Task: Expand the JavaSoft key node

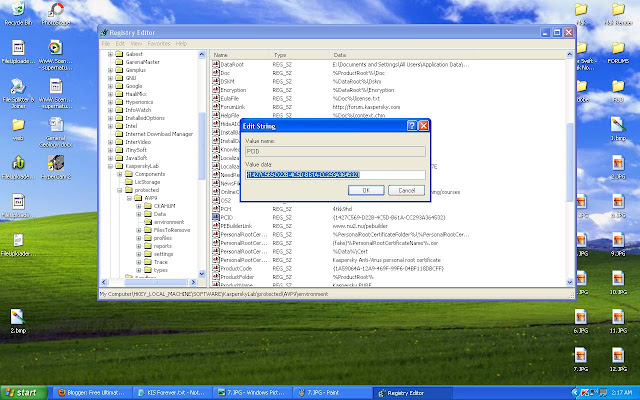Action: (110, 158)
